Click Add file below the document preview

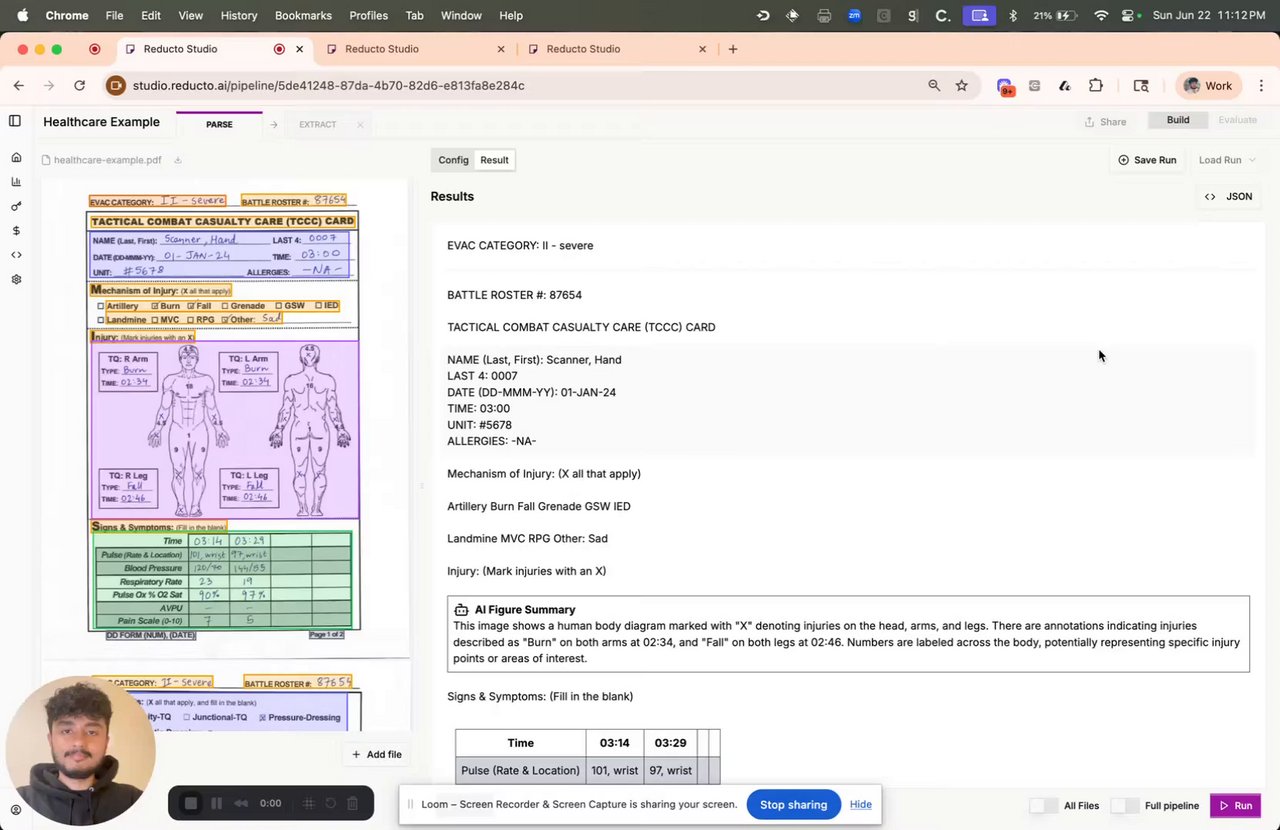(x=376, y=754)
